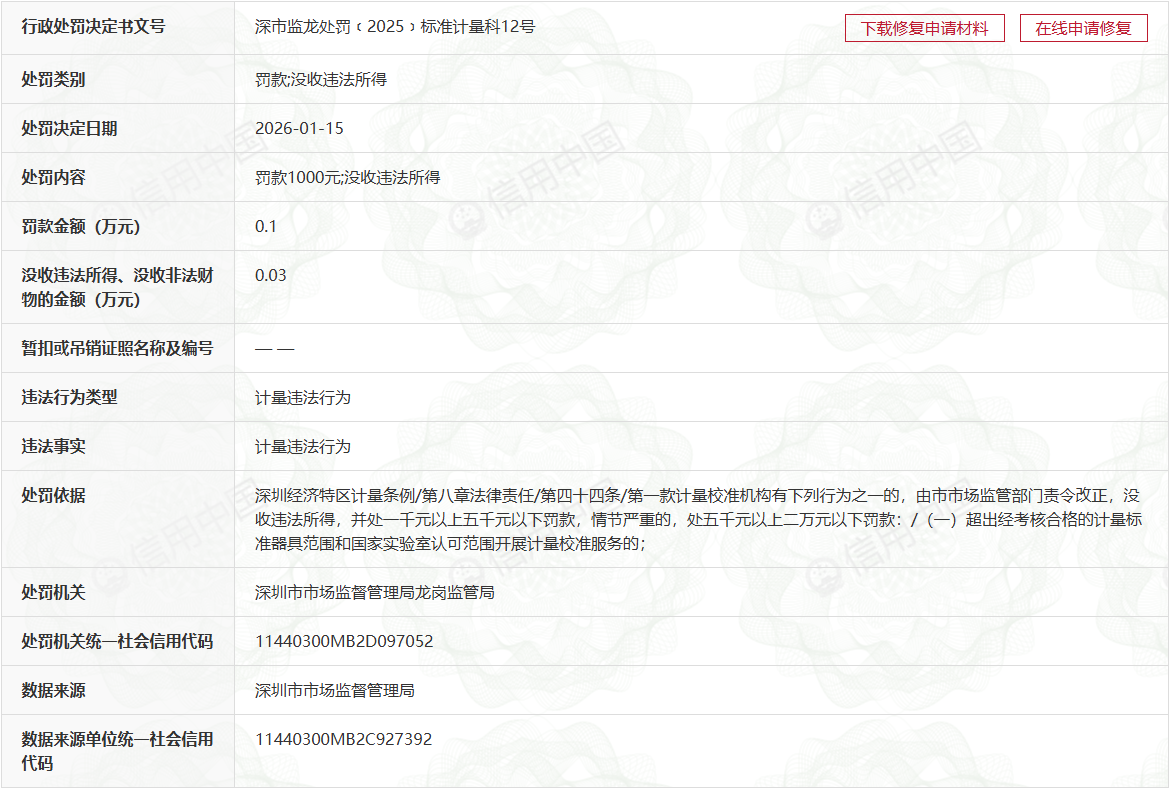
Task: Click the 违法事实 row value 计量违法行为
Action: [x=303, y=446]
